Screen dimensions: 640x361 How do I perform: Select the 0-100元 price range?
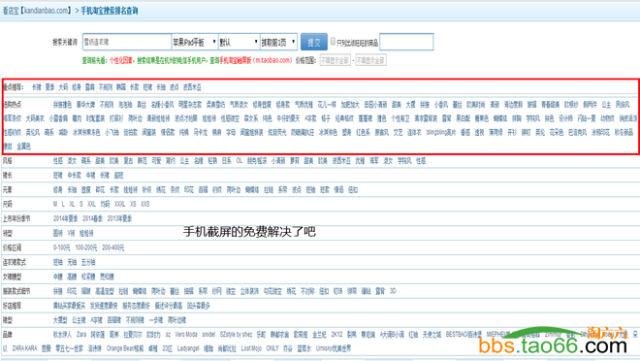(x=62, y=247)
